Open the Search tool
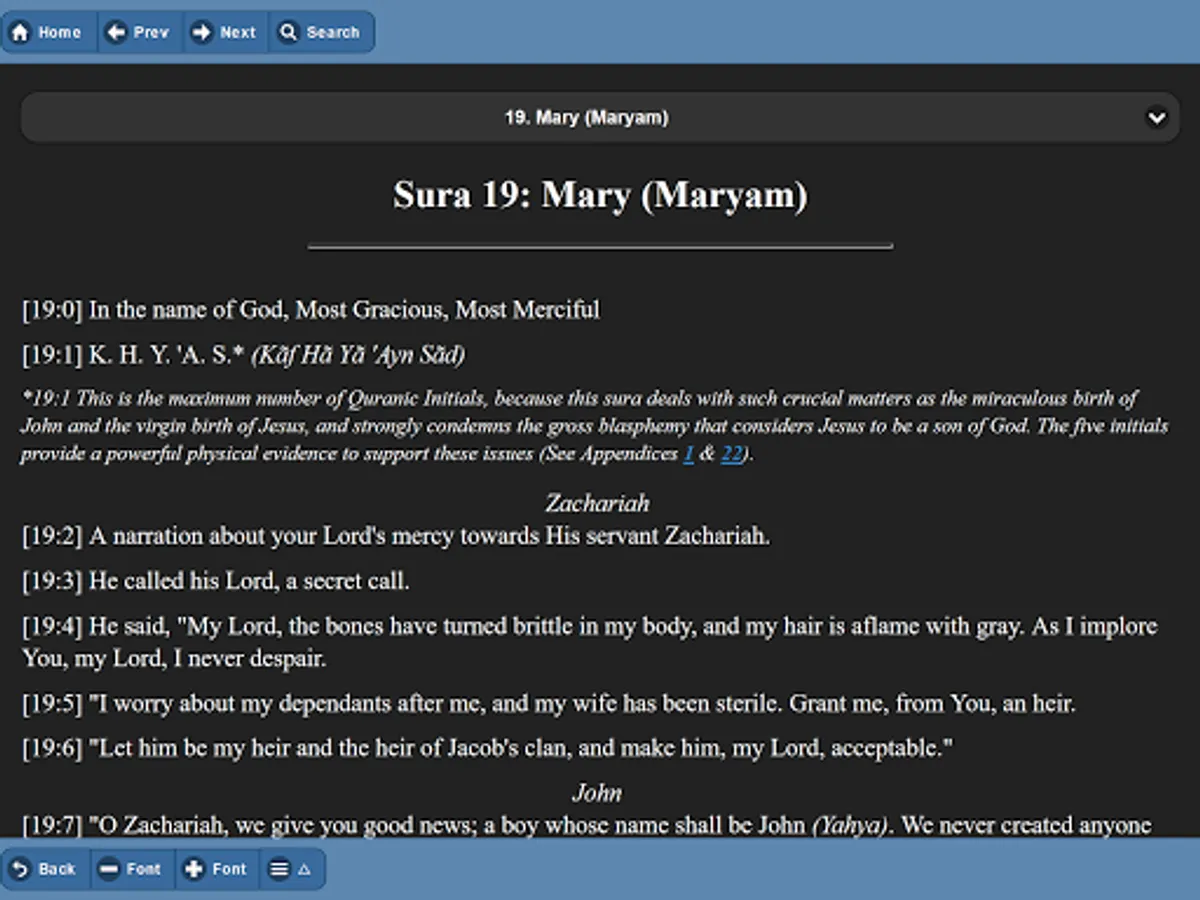The width and height of the screenshot is (1200, 900). 321,32
